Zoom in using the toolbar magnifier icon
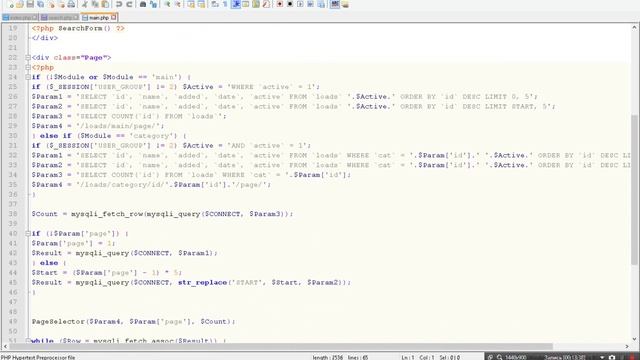640x360 pixels. click(x=168, y=4)
